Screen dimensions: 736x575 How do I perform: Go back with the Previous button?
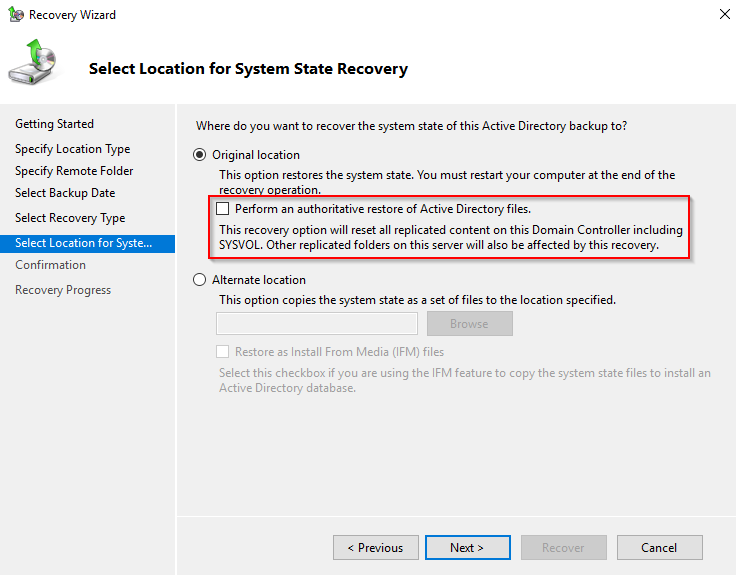click(375, 547)
